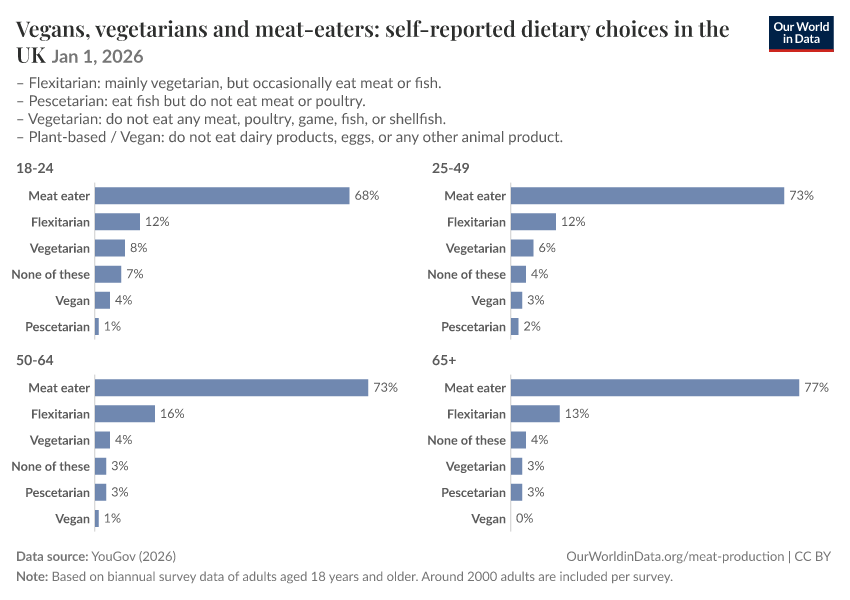Click the chart title text
850x600 pixels.
click(x=372, y=41)
